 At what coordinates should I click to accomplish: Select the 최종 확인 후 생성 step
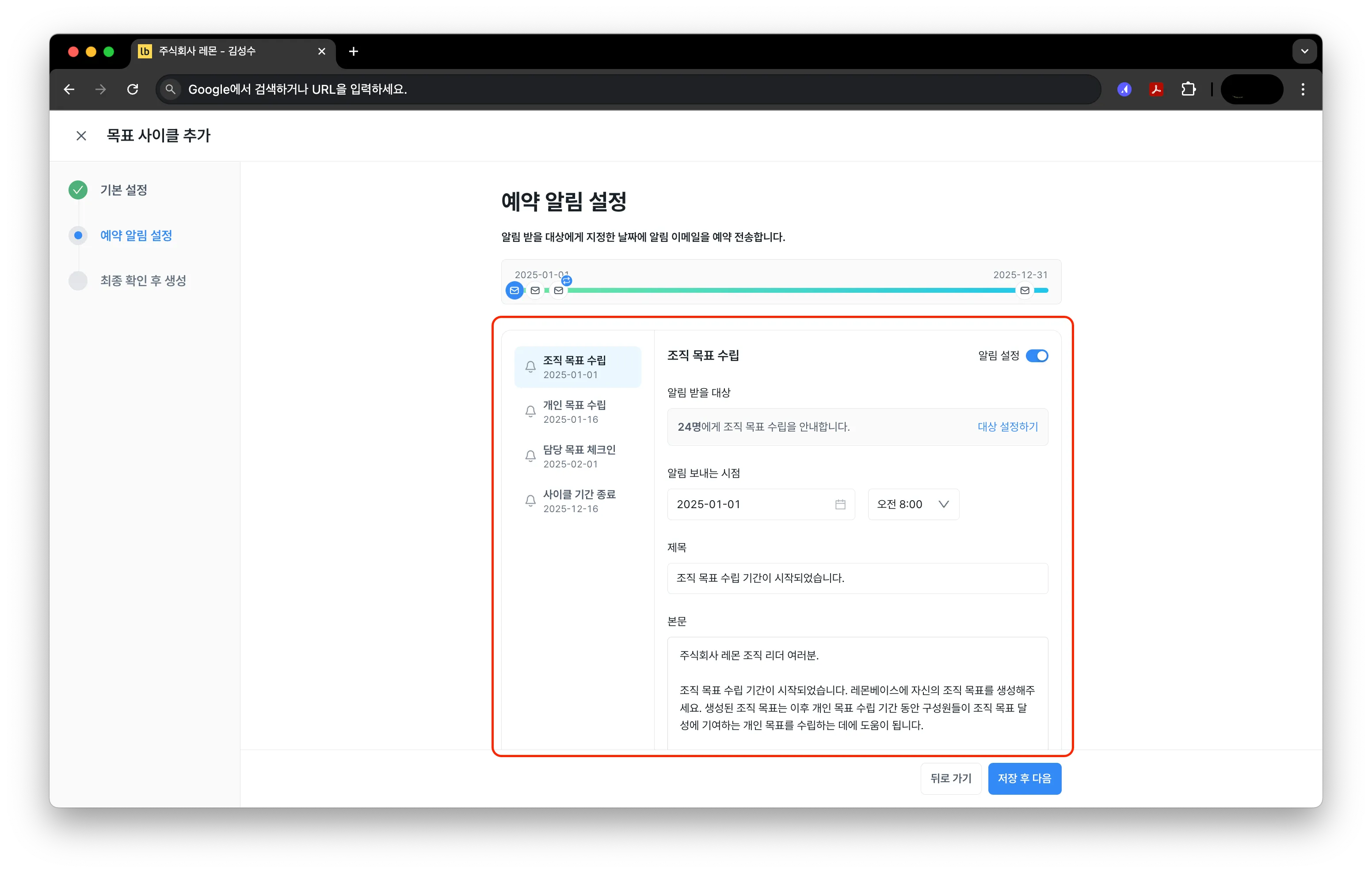[143, 280]
